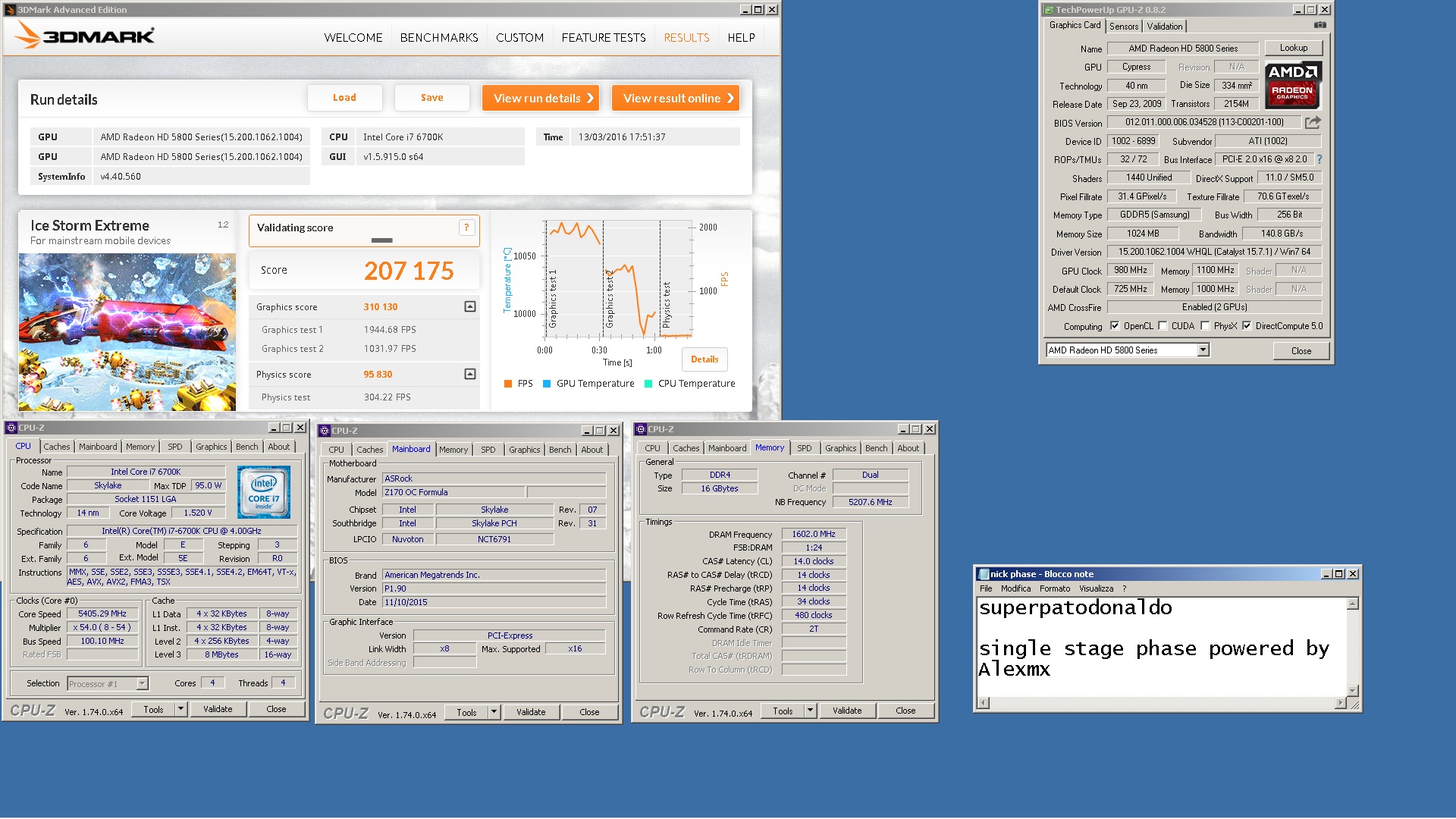
Task: Open the File menu in Notepad
Action: point(986,588)
